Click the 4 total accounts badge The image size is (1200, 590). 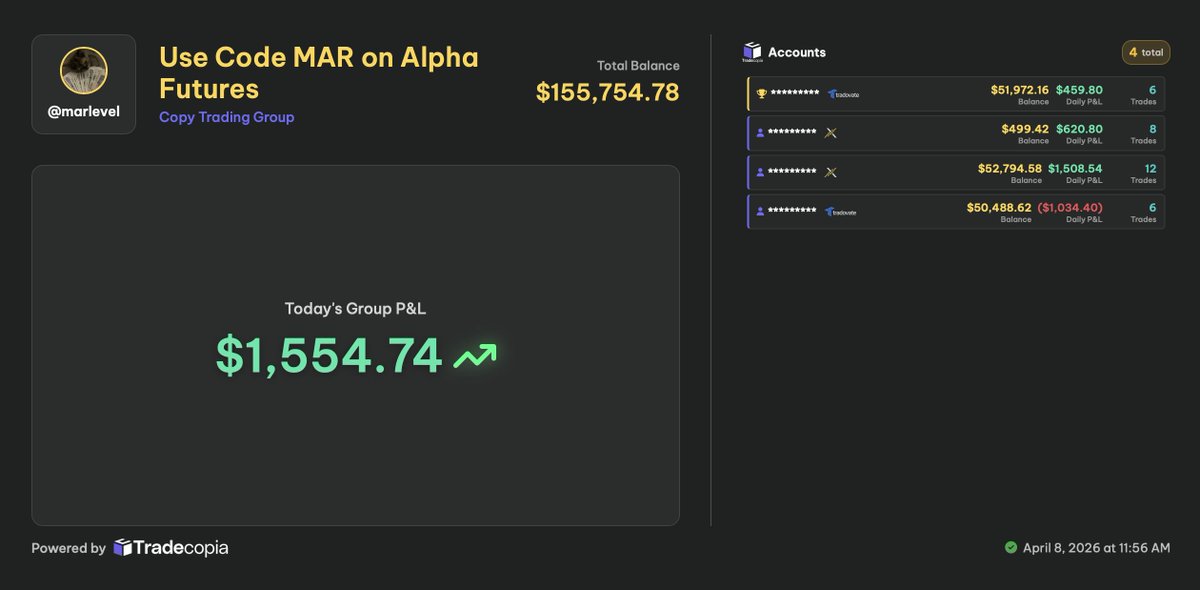[1146, 52]
